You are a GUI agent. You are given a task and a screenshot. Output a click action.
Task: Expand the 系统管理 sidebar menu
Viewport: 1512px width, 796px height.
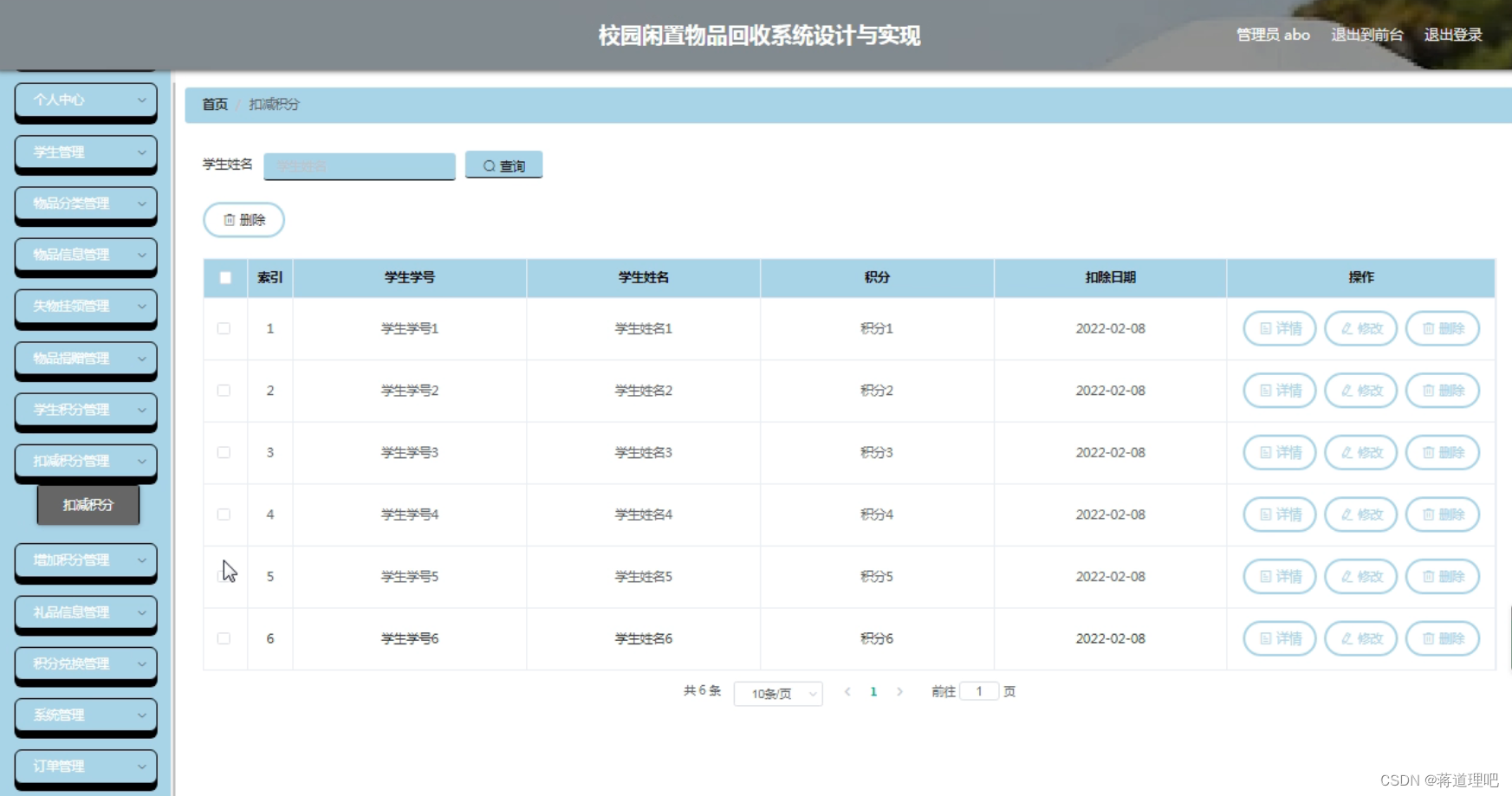[x=85, y=715]
